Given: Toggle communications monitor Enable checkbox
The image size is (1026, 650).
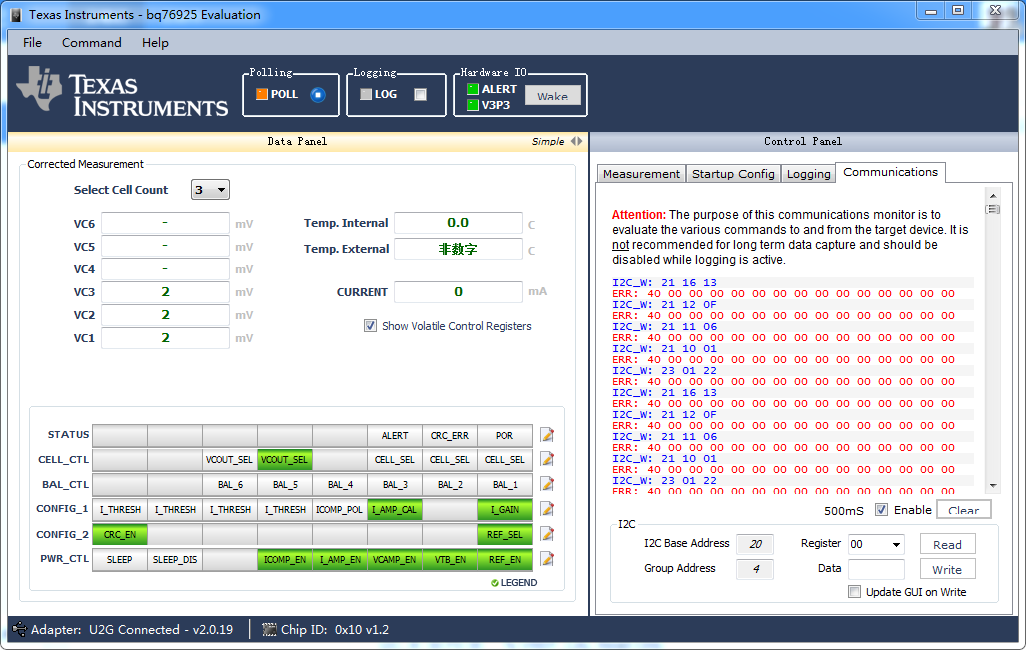Looking at the screenshot, I should coord(881,509).
